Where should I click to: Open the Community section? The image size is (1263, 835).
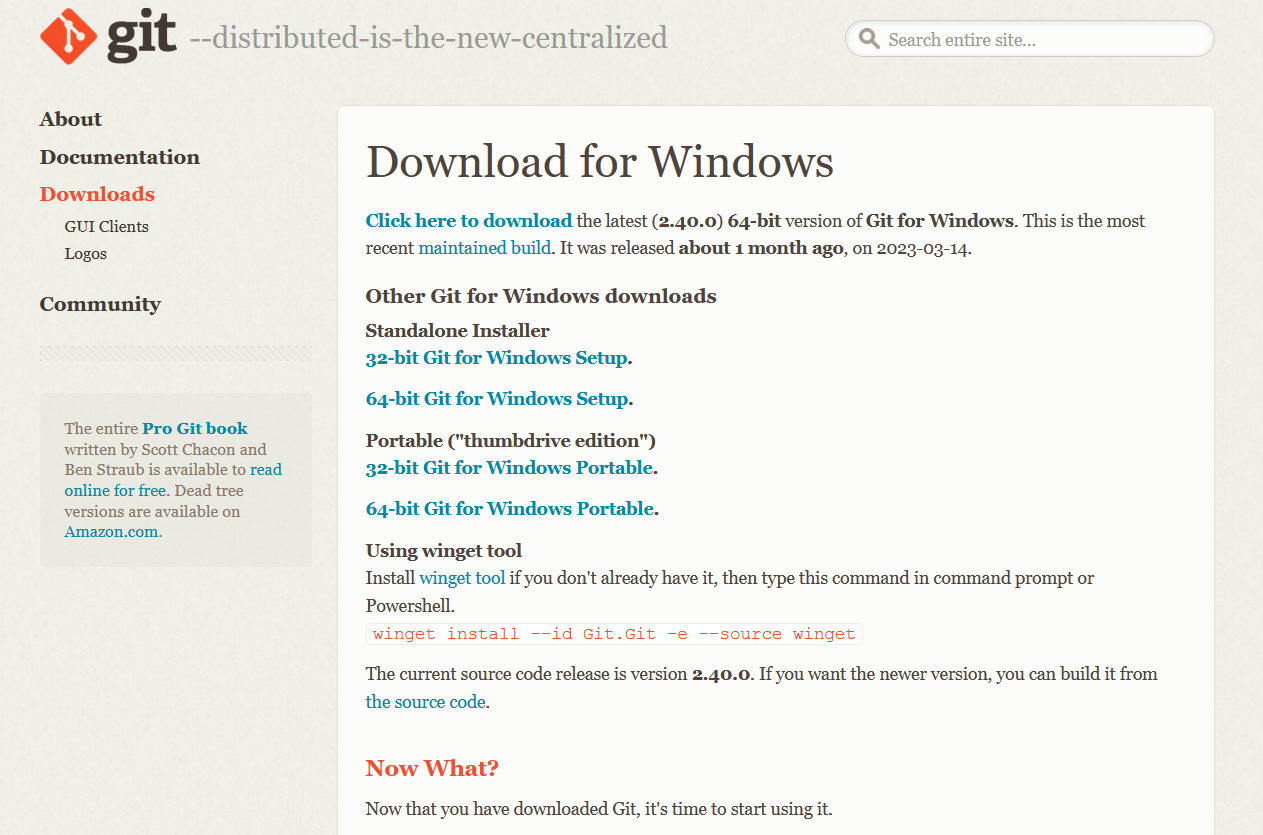click(x=100, y=304)
